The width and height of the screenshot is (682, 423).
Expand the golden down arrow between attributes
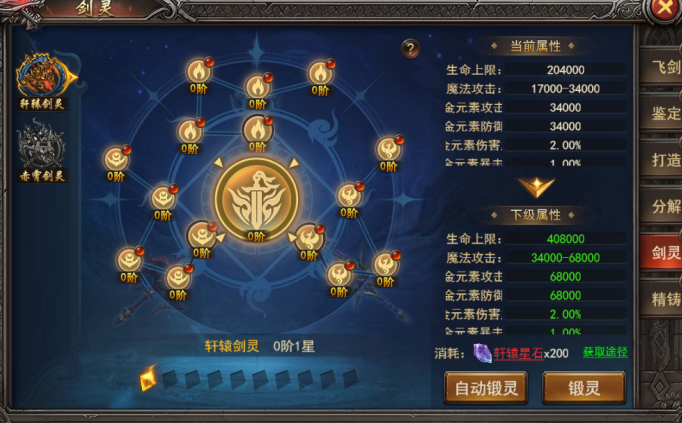point(537,187)
